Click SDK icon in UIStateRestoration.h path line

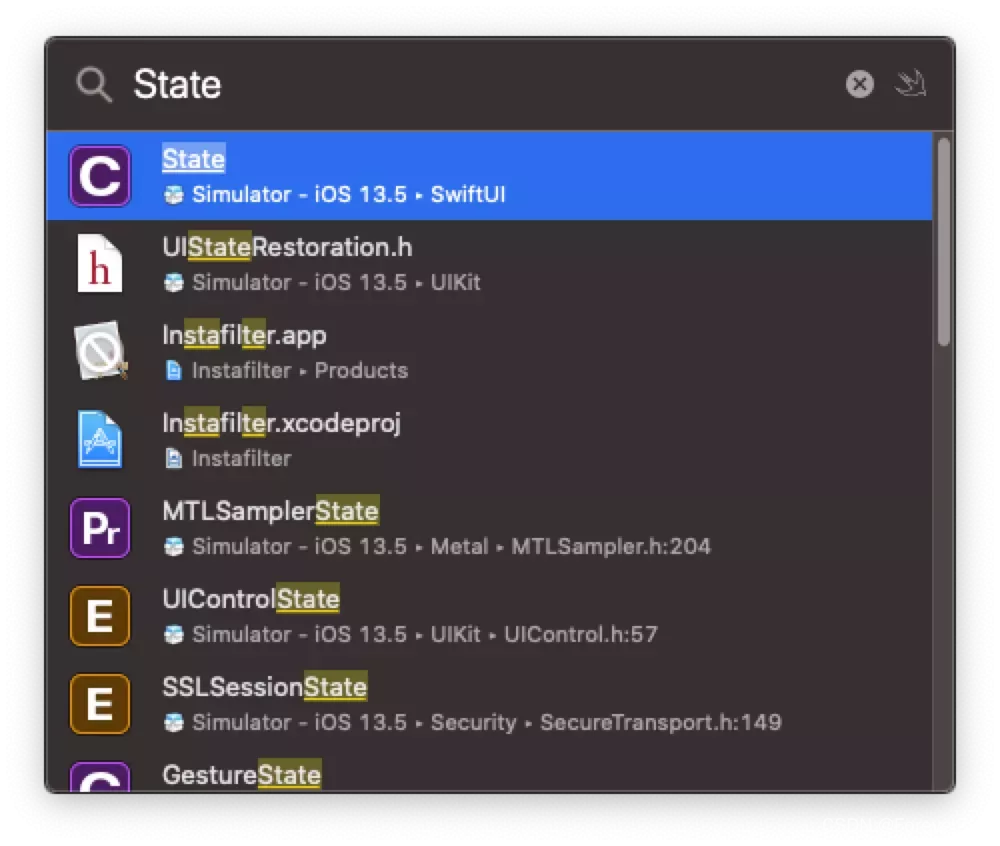coord(173,282)
